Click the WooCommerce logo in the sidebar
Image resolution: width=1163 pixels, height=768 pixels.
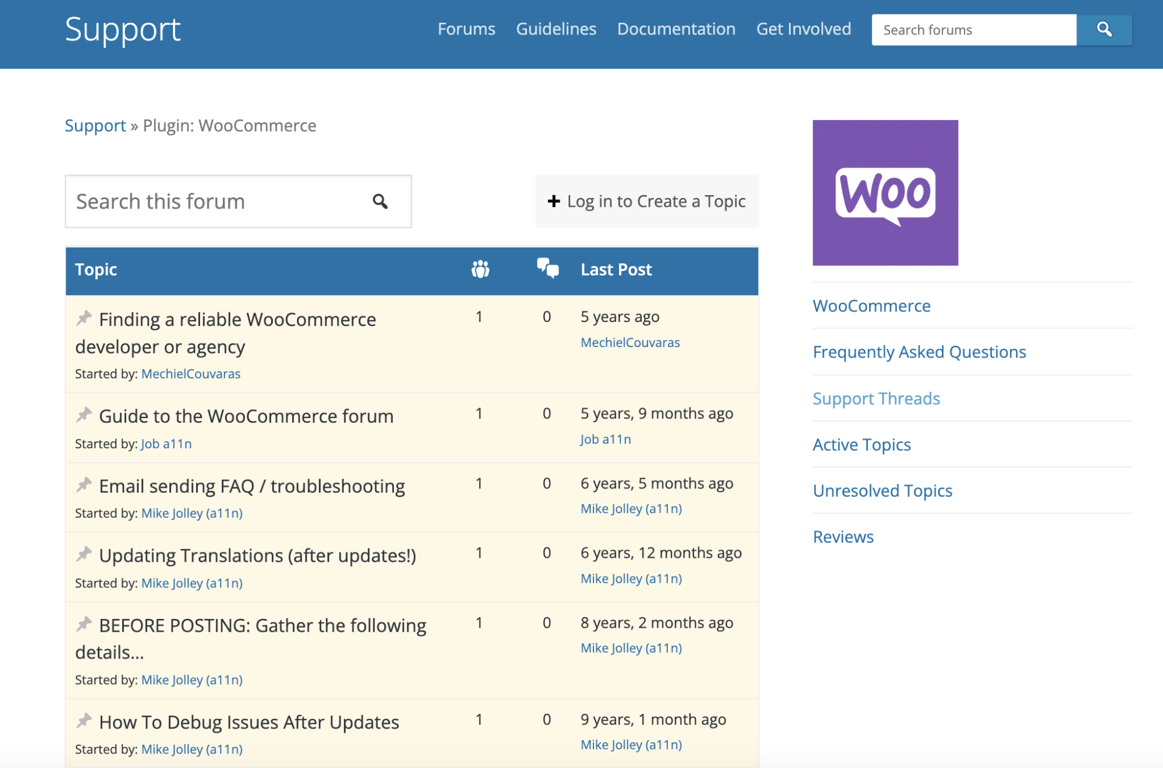(885, 192)
